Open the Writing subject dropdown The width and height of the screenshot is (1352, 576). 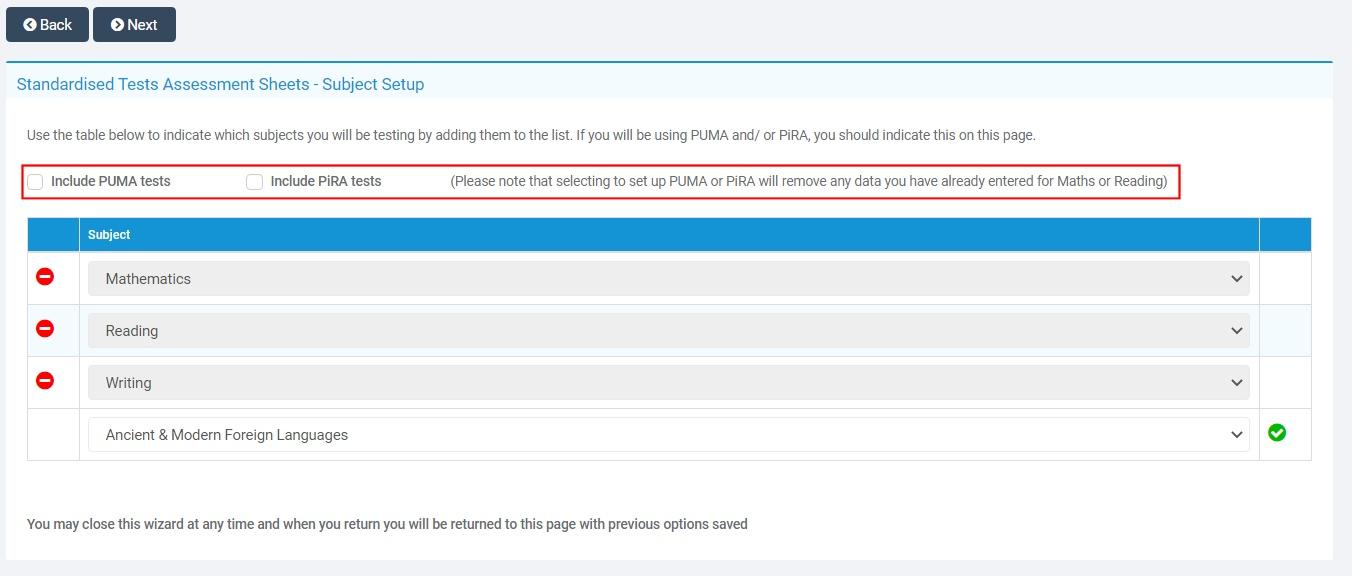(668, 383)
